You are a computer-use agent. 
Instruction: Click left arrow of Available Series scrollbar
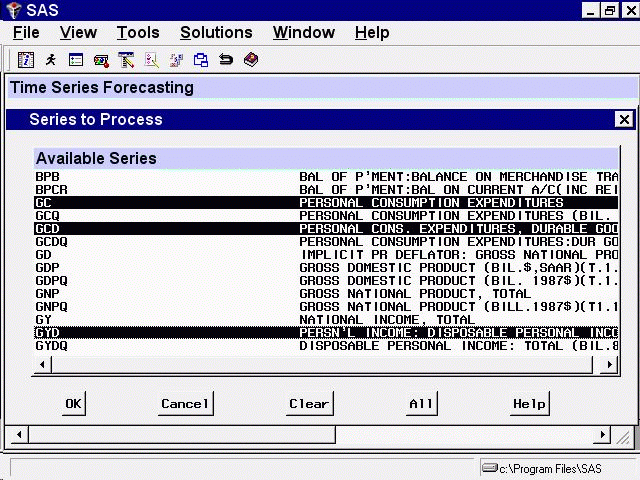point(42,364)
